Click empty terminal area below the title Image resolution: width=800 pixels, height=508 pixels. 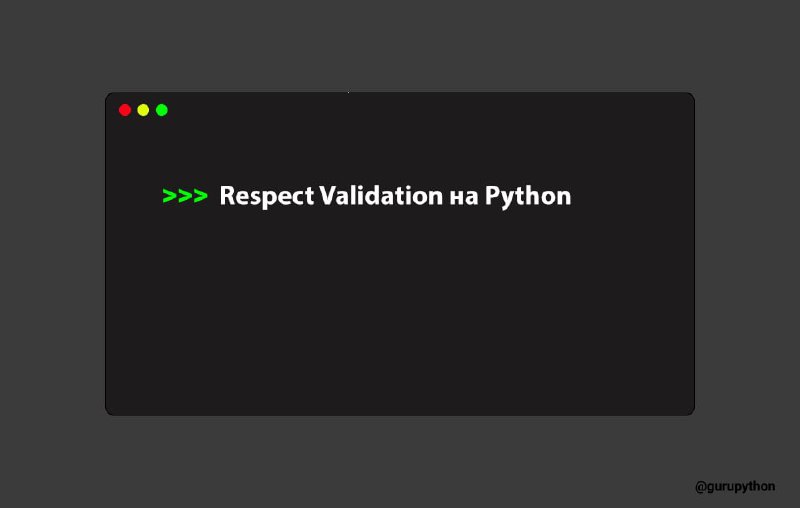click(400, 316)
